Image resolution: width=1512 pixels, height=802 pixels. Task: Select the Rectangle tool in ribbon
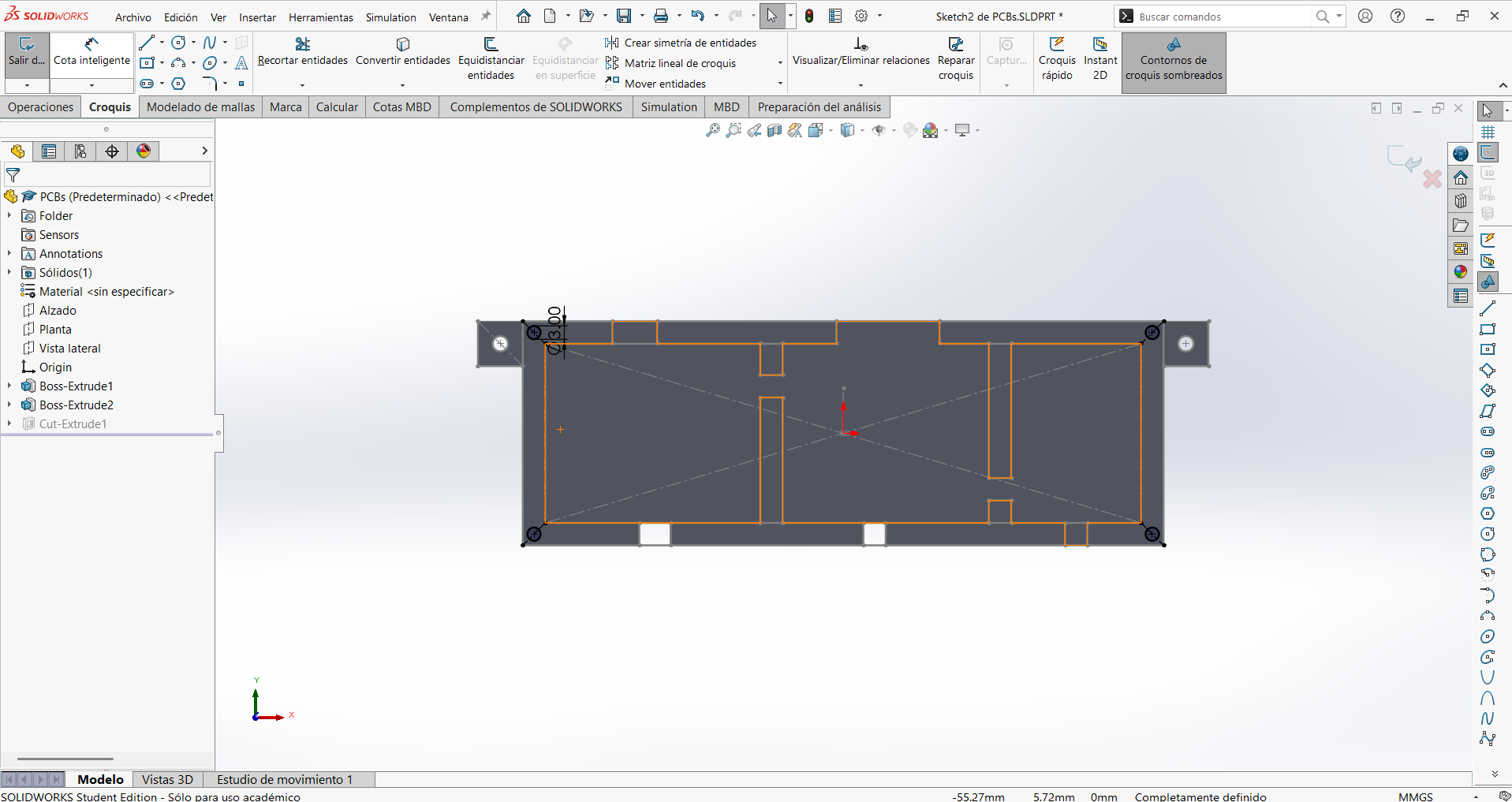click(x=147, y=63)
